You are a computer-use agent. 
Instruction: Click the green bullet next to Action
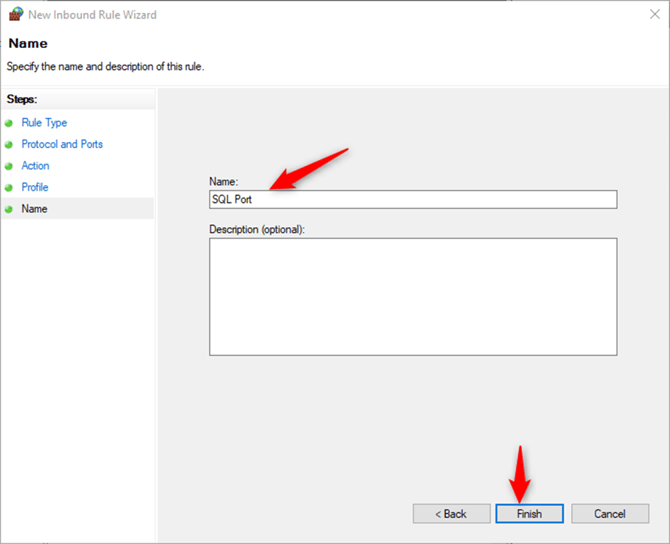10,166
